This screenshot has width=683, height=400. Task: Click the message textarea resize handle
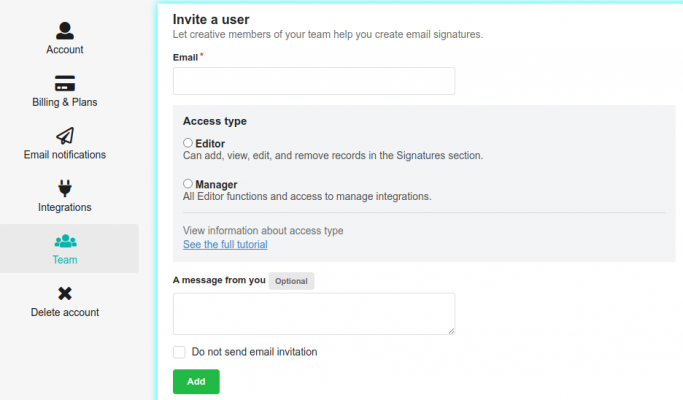click(x=451, y=330)
